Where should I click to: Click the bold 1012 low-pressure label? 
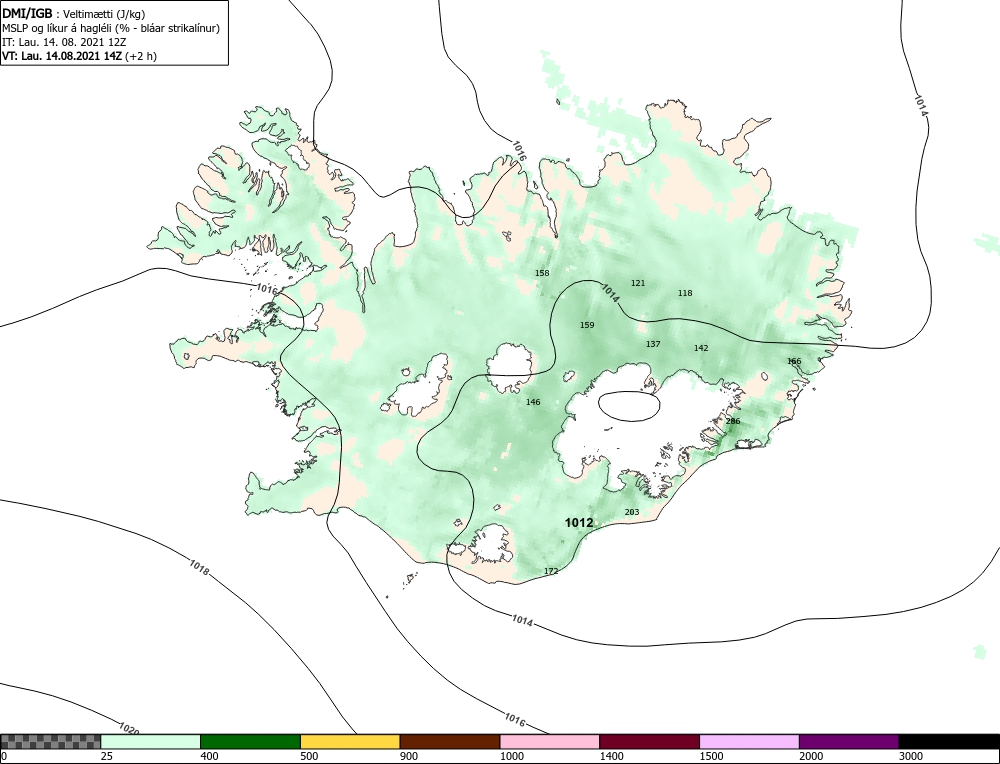click(x=579, y=523)
